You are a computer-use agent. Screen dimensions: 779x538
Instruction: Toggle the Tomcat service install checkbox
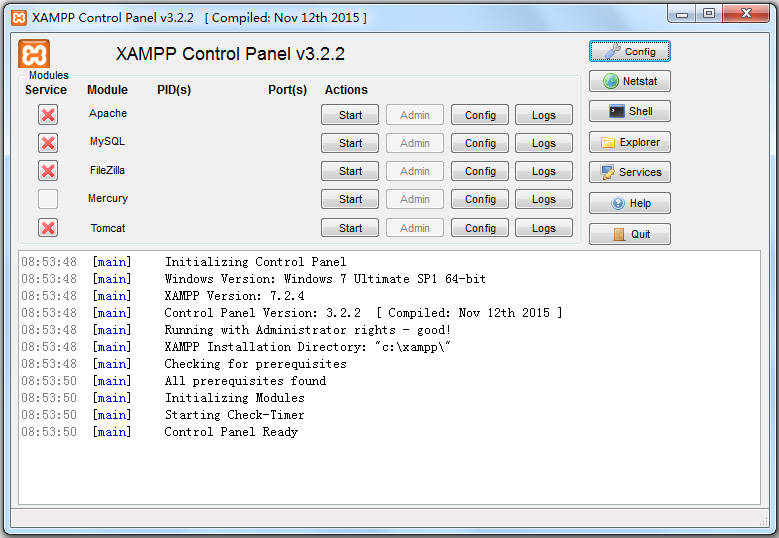coord(48,228)
